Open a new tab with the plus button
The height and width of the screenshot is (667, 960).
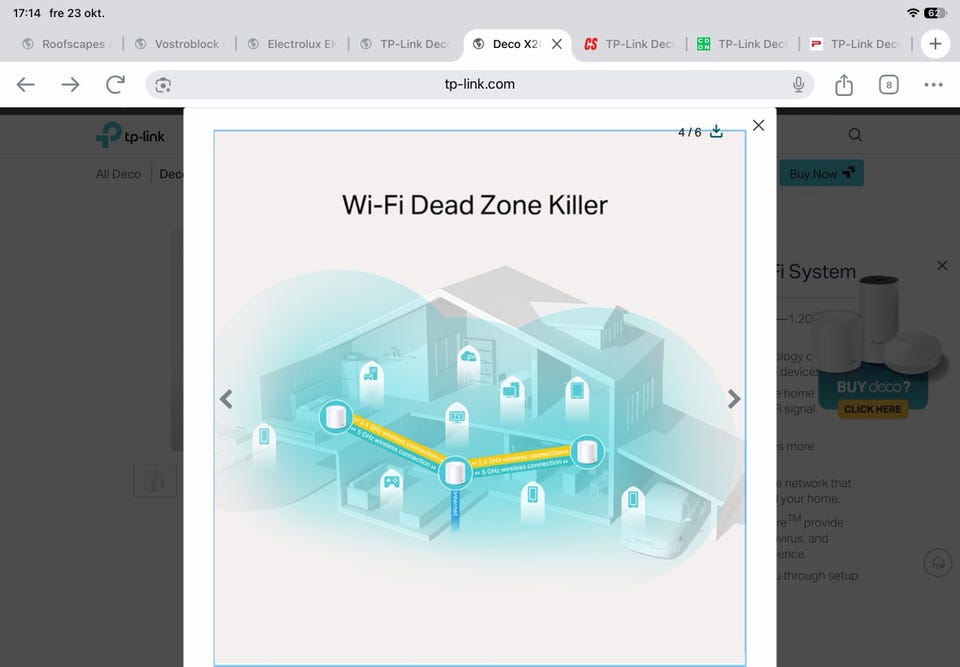[x=935, y=44]
